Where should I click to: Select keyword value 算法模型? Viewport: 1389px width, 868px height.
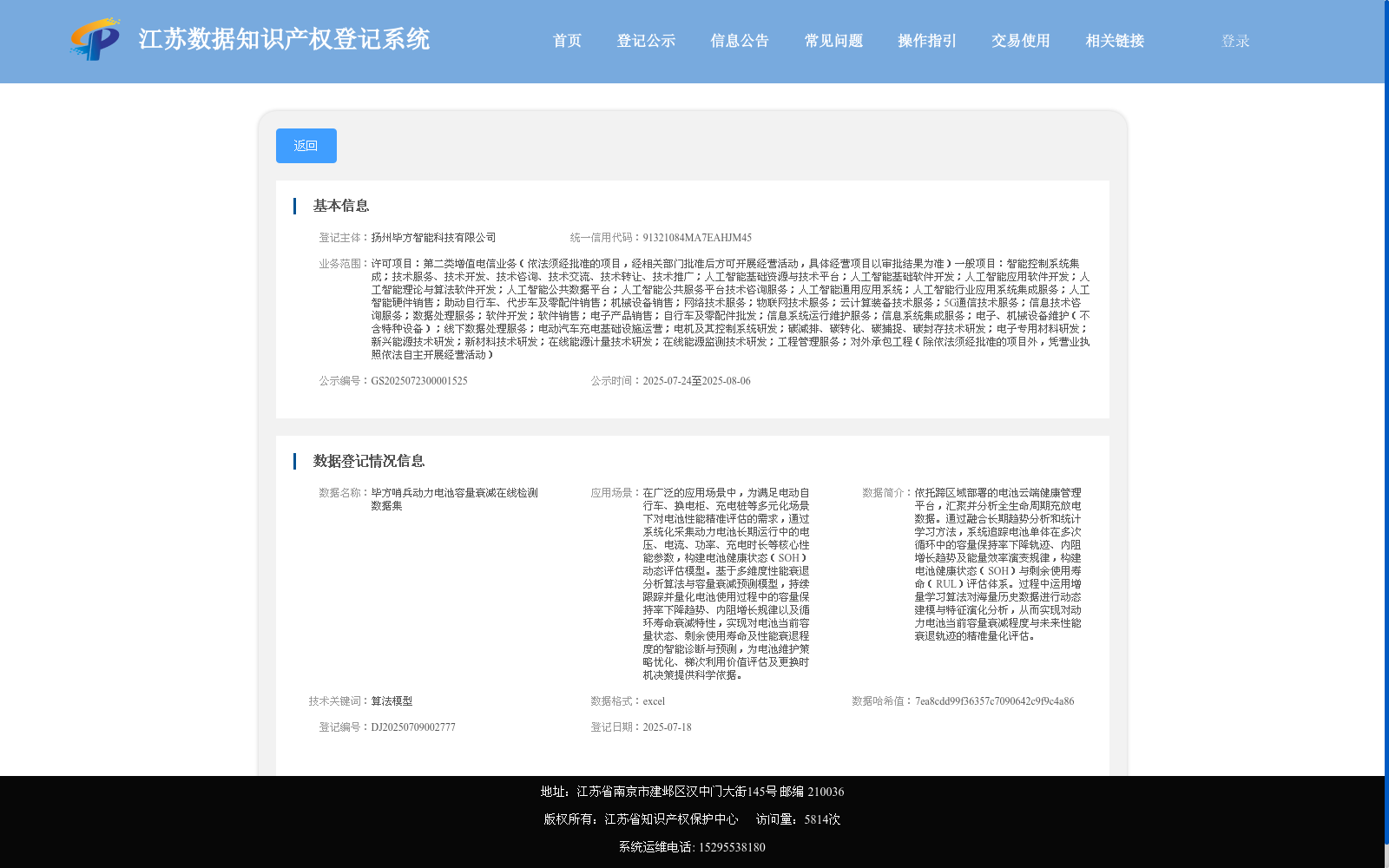tap(392, 701)
